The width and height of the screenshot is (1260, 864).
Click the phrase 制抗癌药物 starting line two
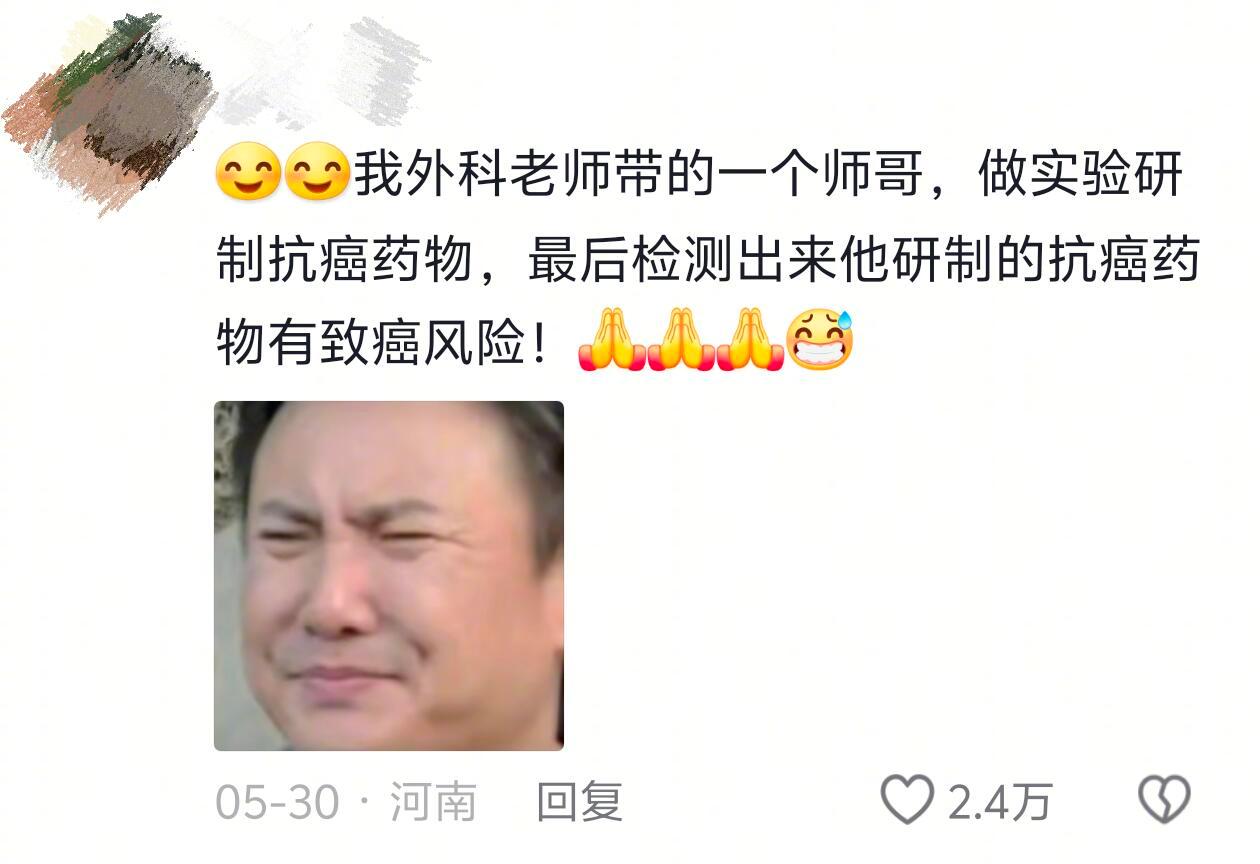(x=343, y=261)
